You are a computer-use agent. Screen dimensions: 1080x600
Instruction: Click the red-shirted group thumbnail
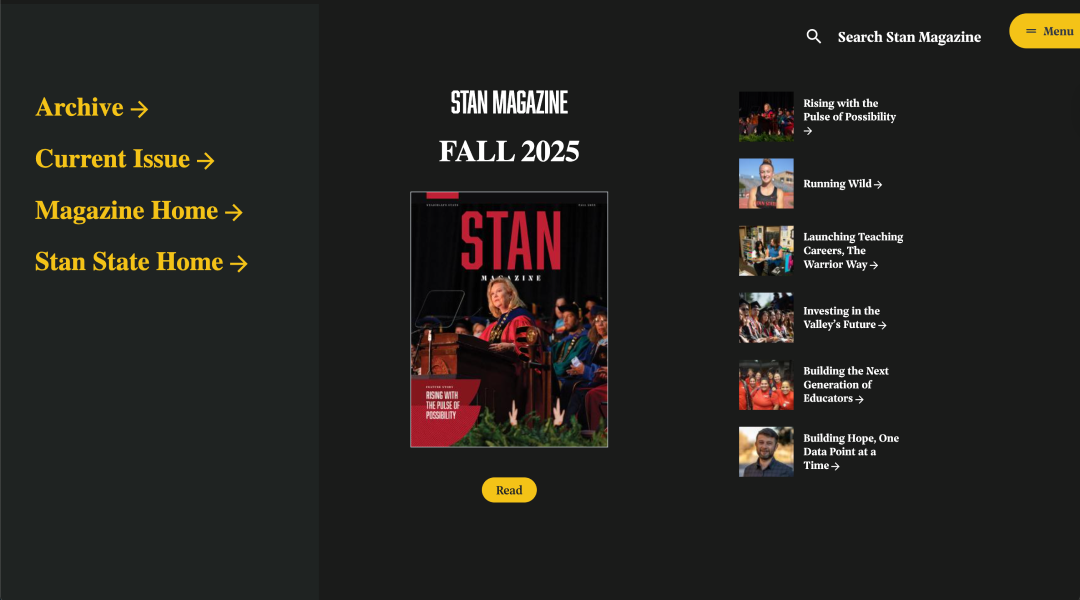point(766,385)
